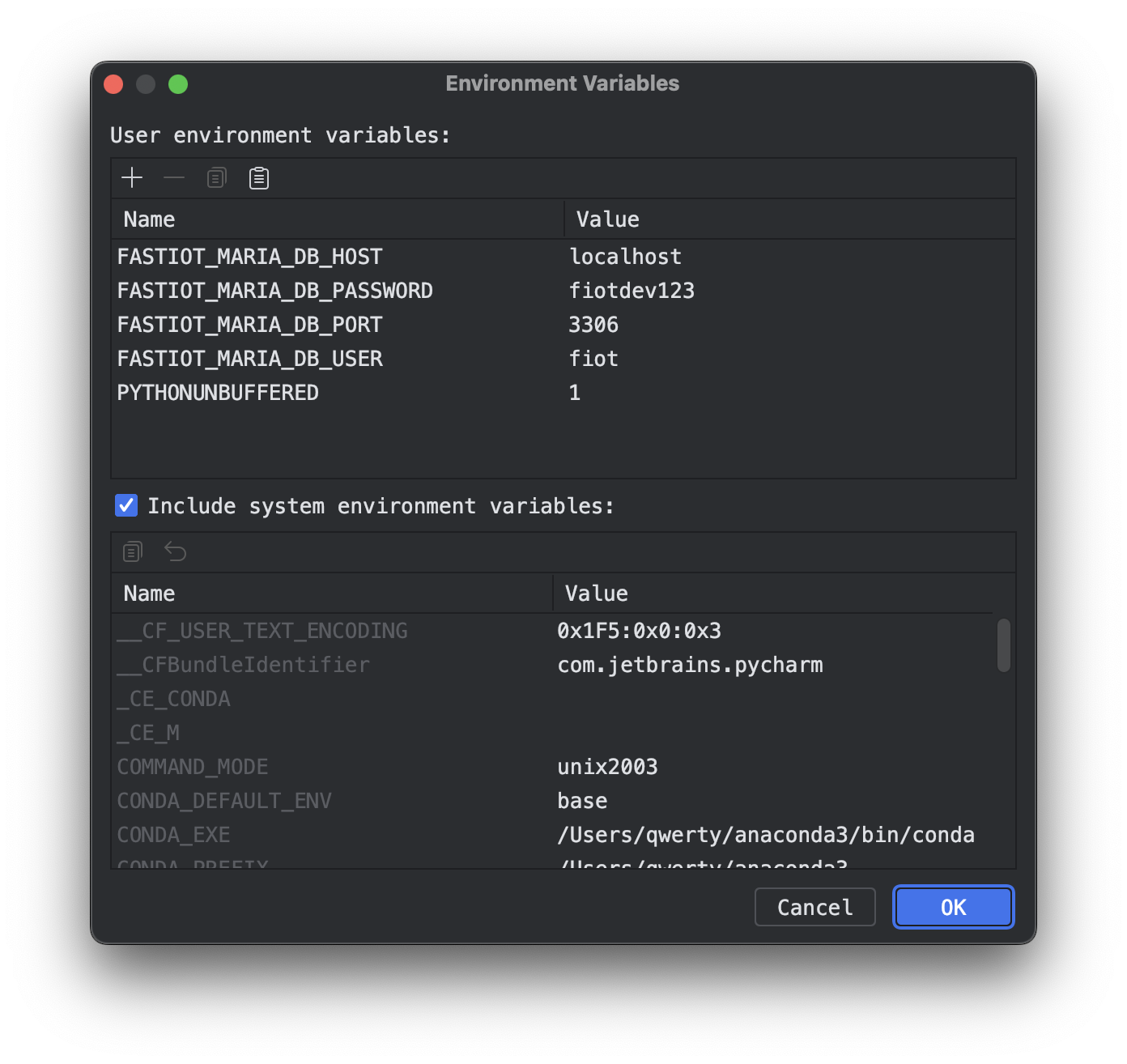Click the unix2003 value cell
The image size is (1127, 1064).
point(773,767)
